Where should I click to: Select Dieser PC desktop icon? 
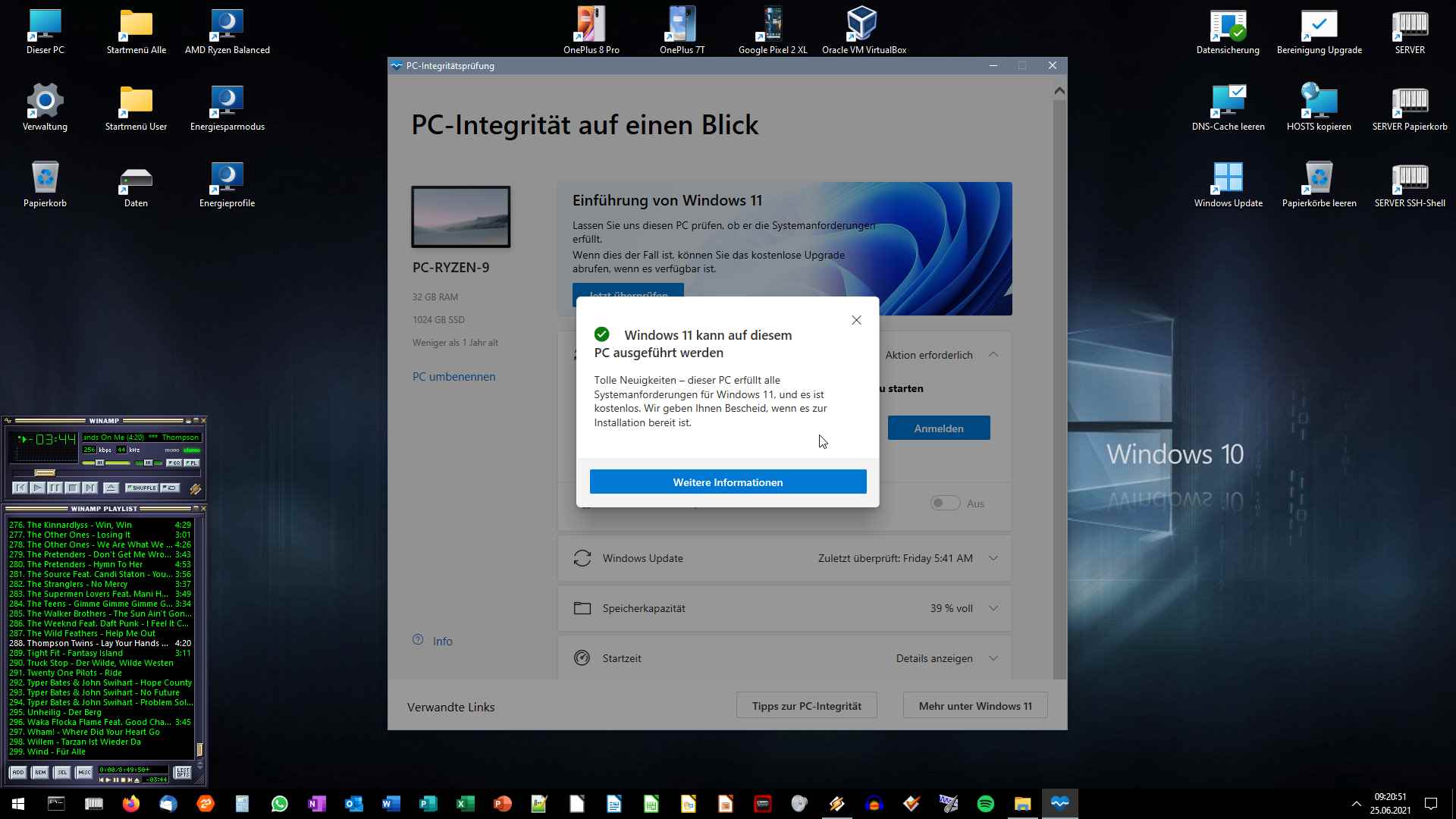(45, 33)
